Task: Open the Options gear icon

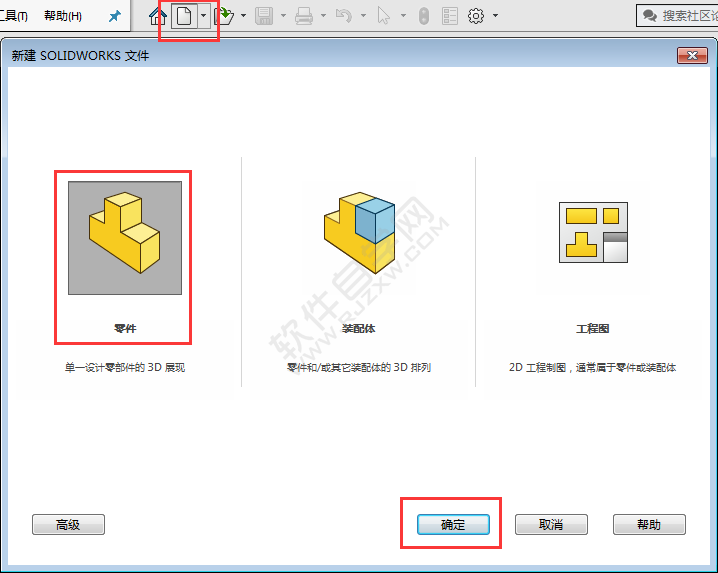Action: [476, 16]
